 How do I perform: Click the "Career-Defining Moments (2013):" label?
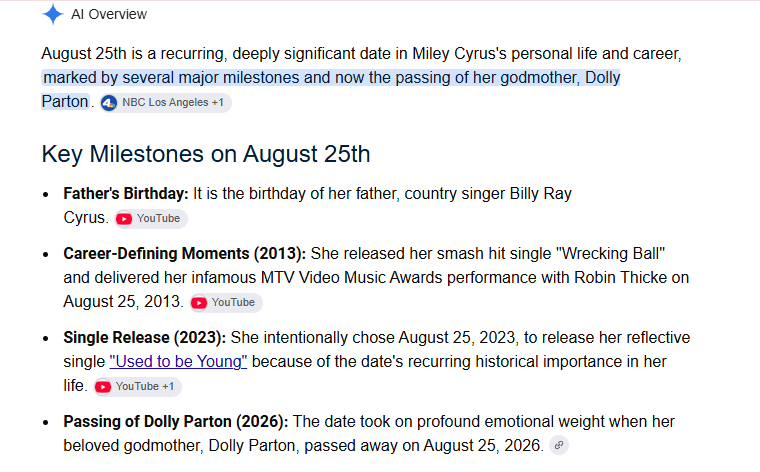185,253
